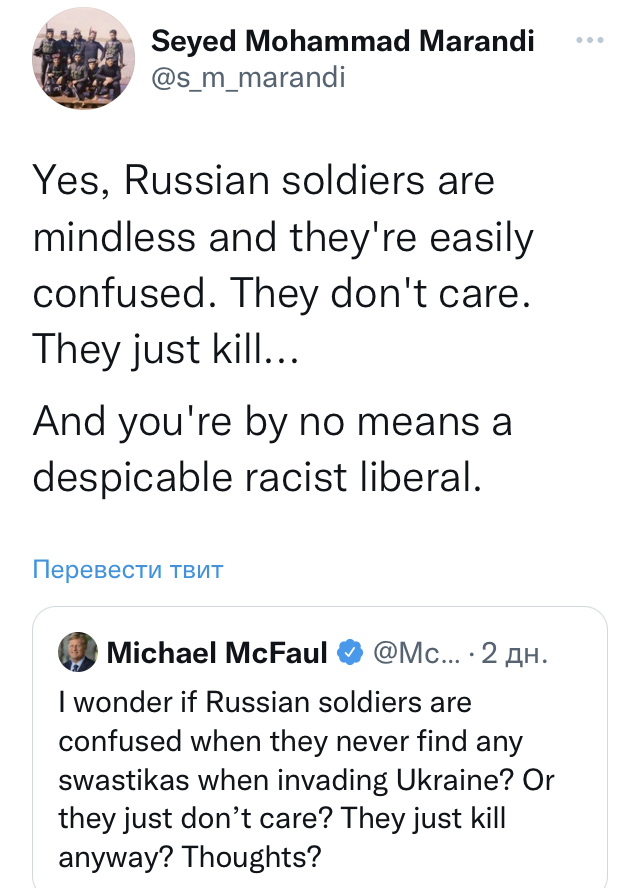
Task: Click the 2 дн. timestamp
Action: pyautogui.click(x=514, y=653)
